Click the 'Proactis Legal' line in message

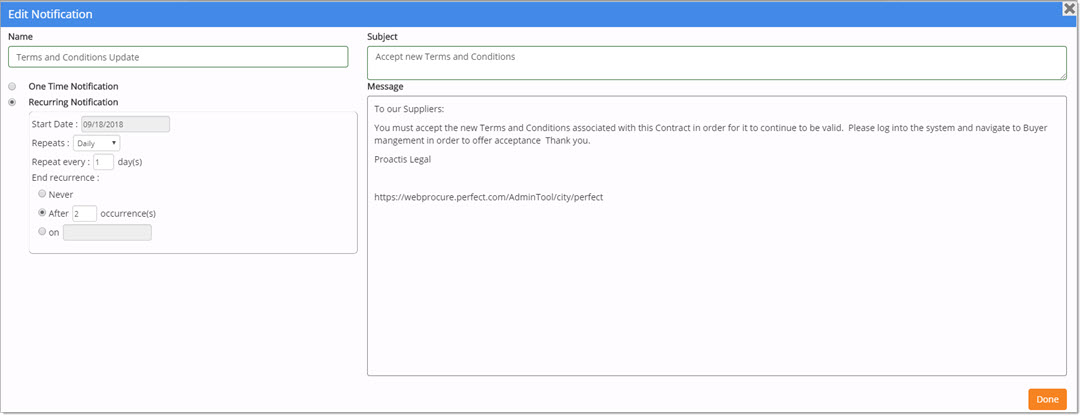402,160
